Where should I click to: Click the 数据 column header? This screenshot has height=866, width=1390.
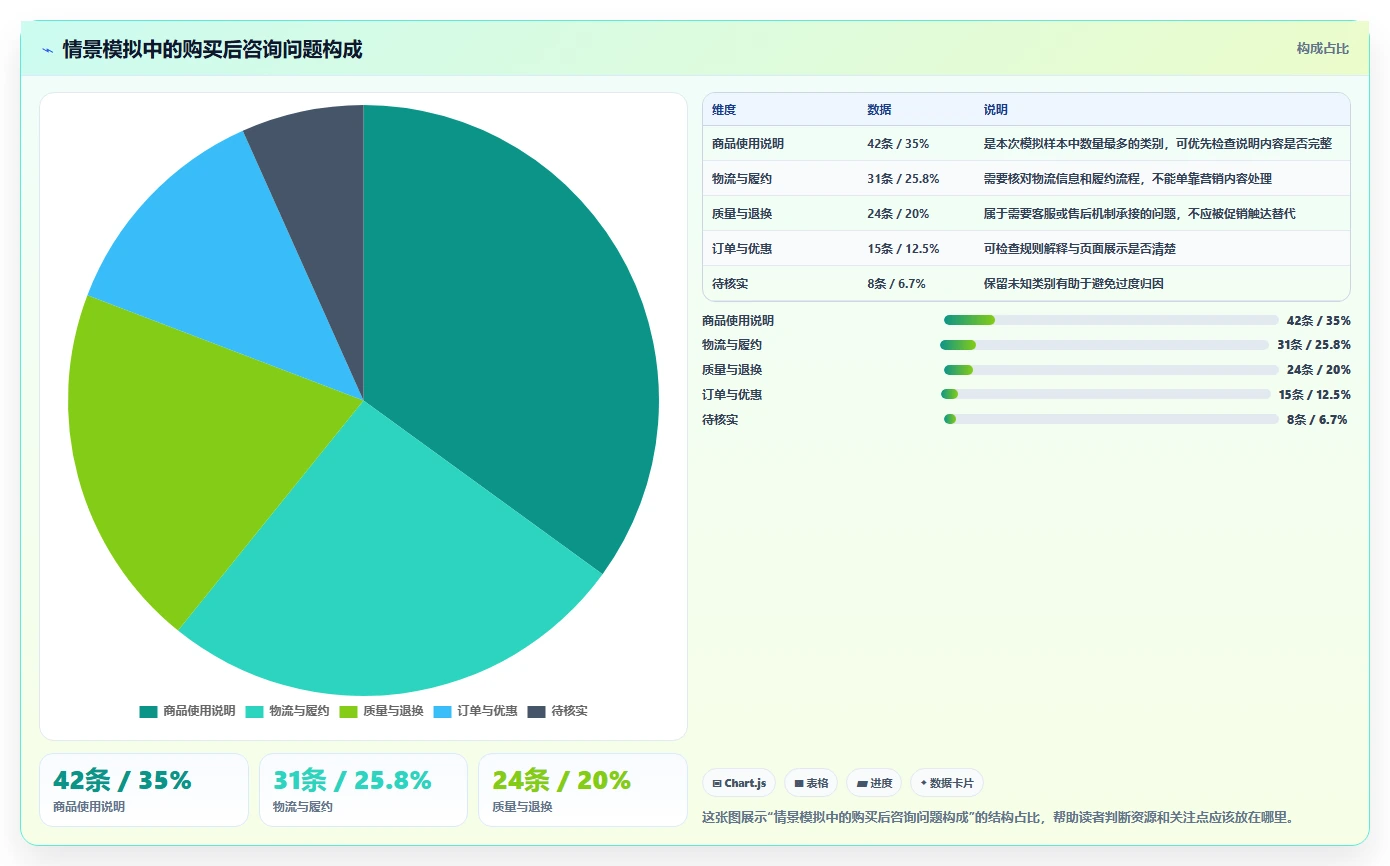(x=879, y=110)
